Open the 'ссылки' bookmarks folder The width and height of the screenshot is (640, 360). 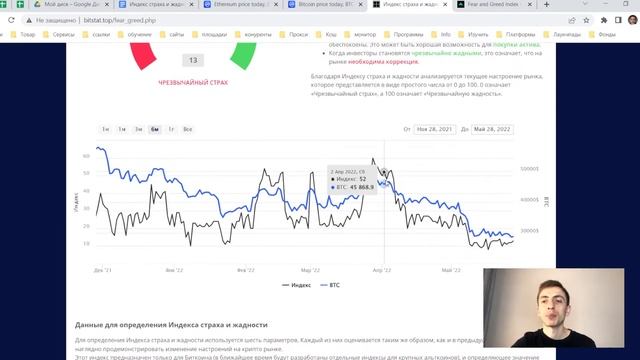(x=96, y=35)
